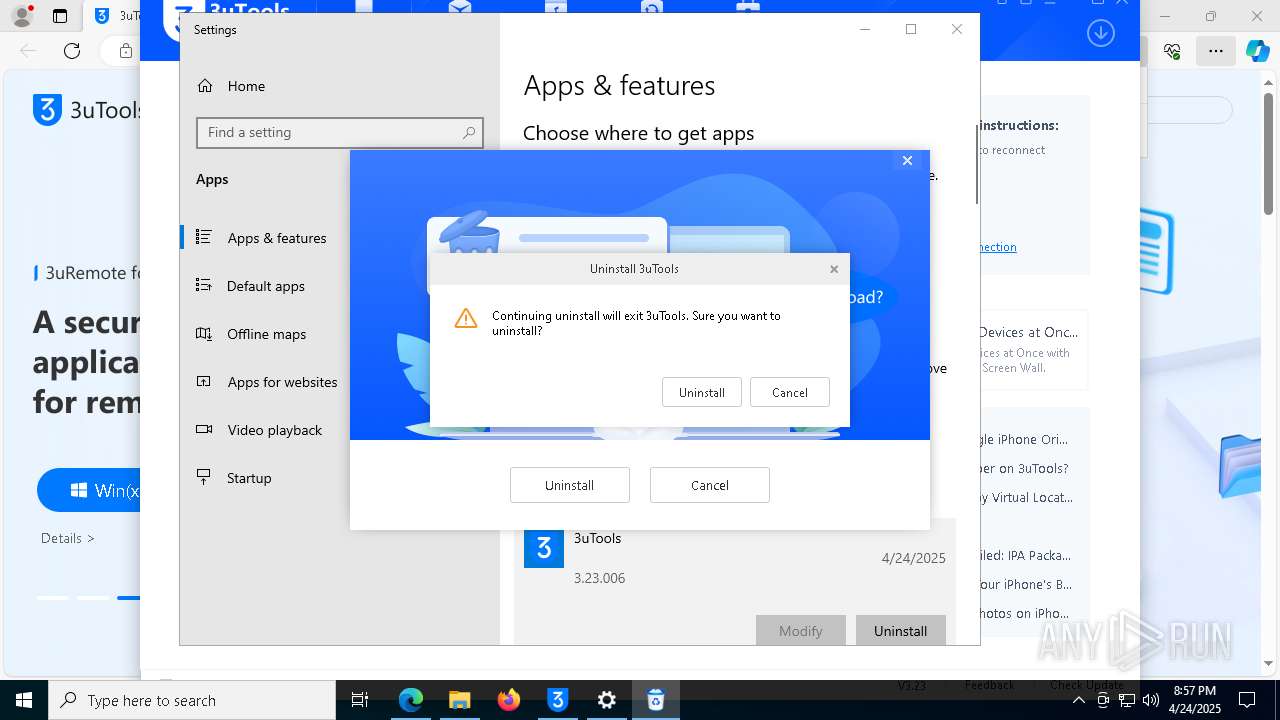
Task: Open Edge profile avatar
Action: click(22, 16)
